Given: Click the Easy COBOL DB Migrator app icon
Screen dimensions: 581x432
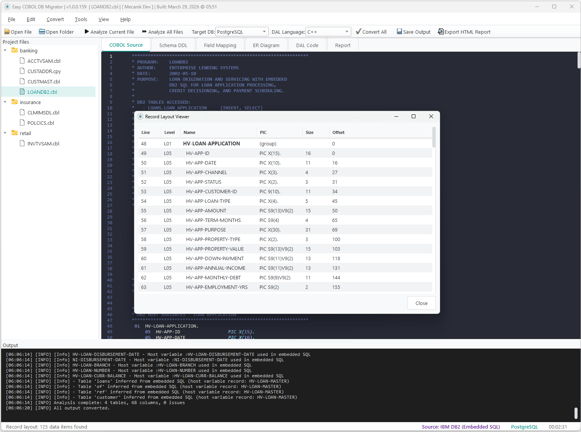Looking at the screenshot, I should click(7, 7).
